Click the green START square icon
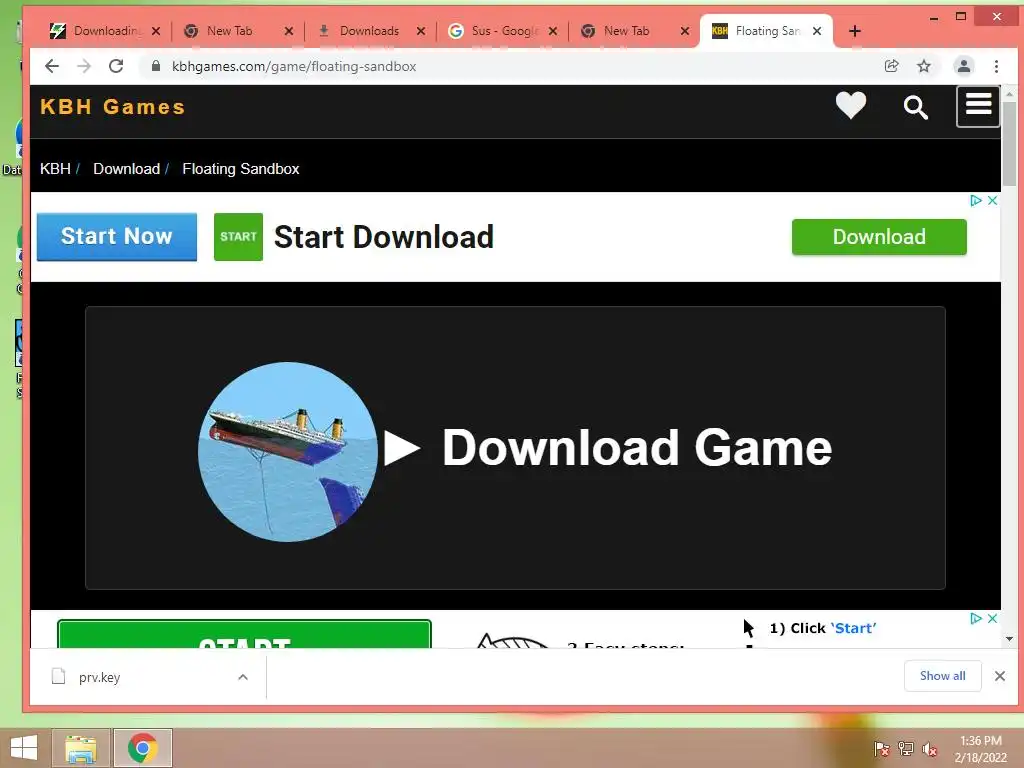Screen dimensions: 1024x768 click(x=238, y=236)
